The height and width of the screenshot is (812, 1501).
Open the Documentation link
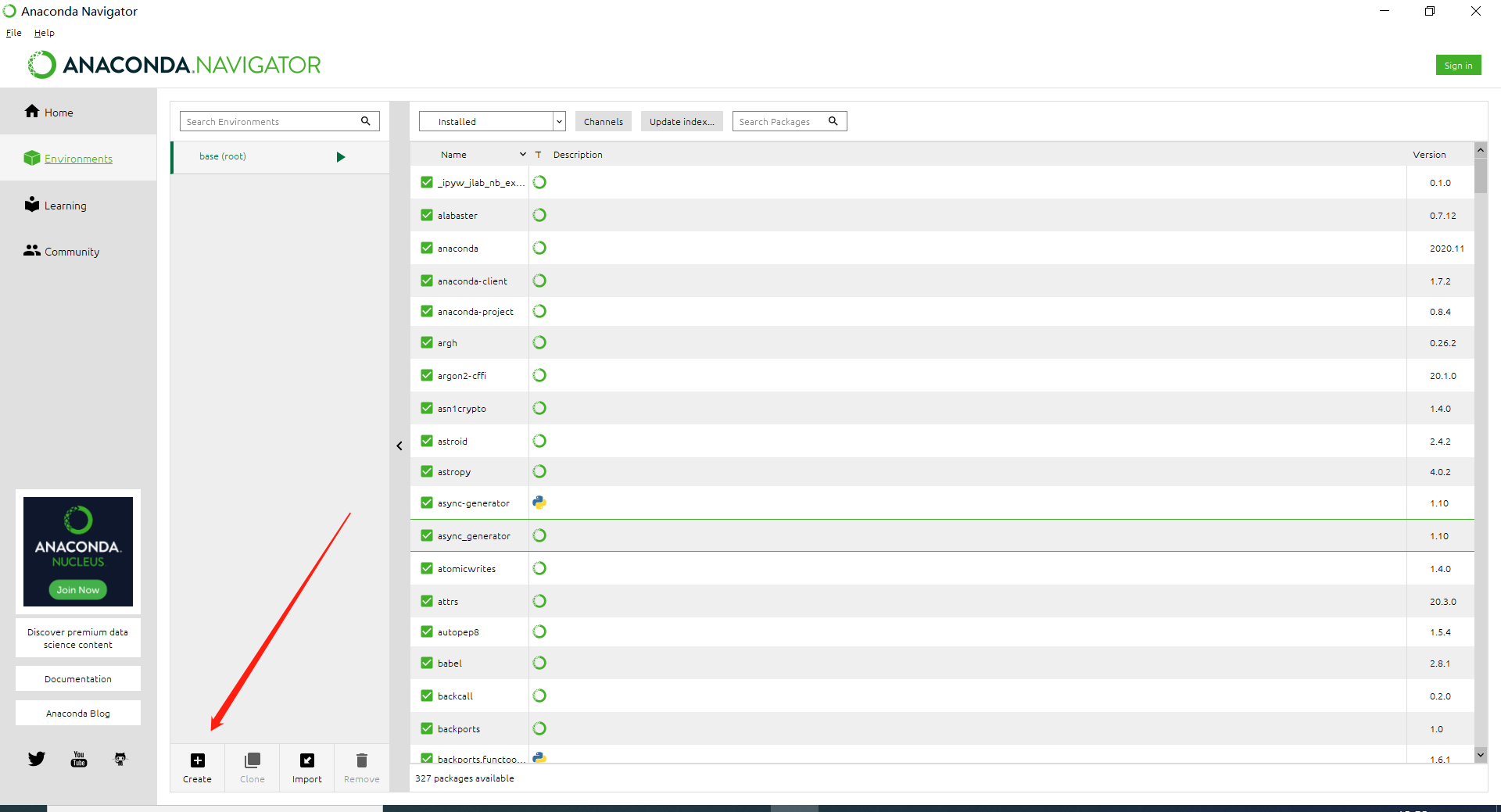pyautogui.click(x=78, y=678)
